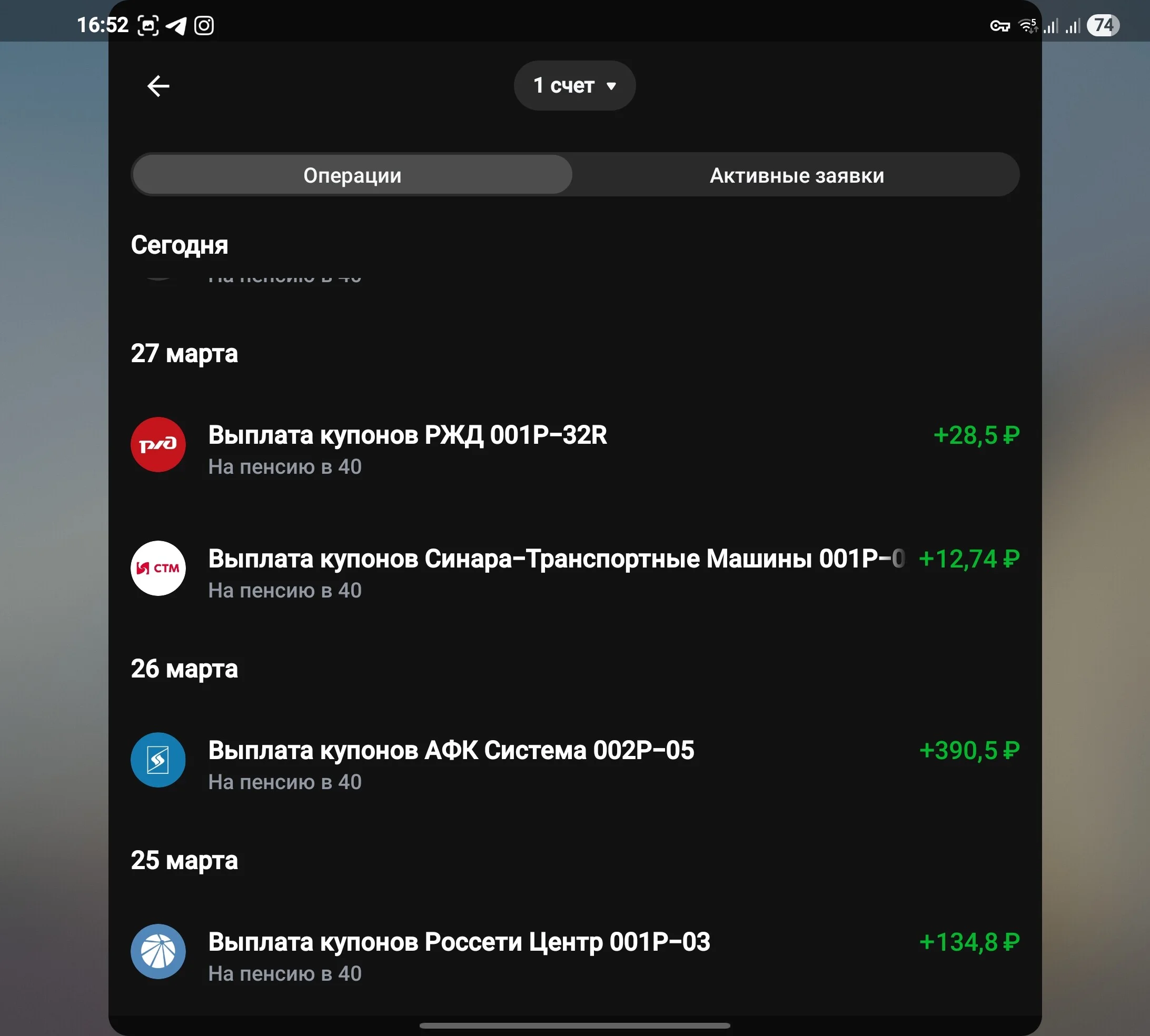Tap the РЖД red logo icon
This screenshot has width=1150, height=1036.
click(158, 445)
